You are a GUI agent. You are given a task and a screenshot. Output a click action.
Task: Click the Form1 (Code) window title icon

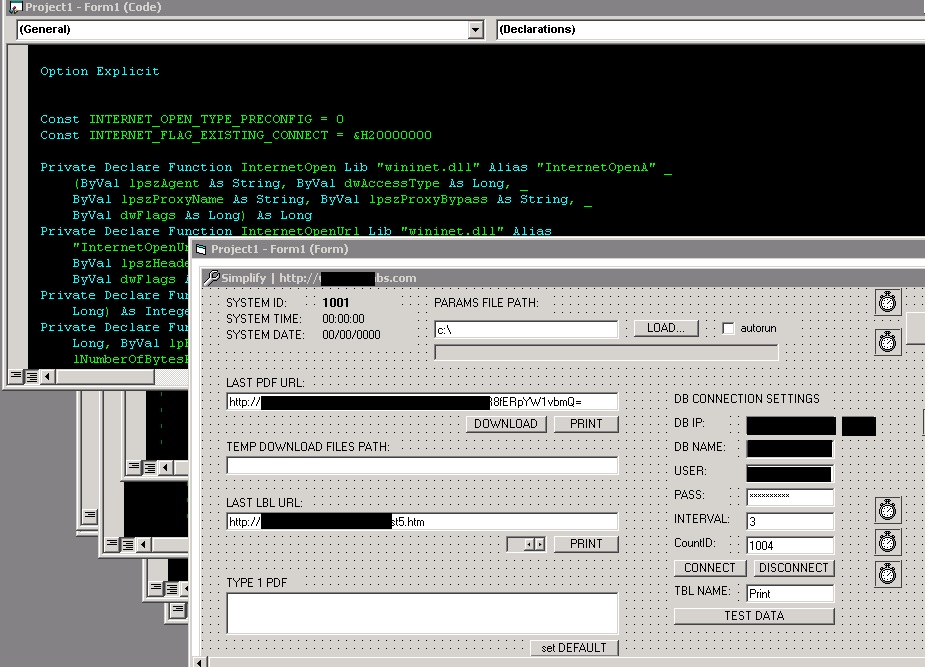click(15, 7)
